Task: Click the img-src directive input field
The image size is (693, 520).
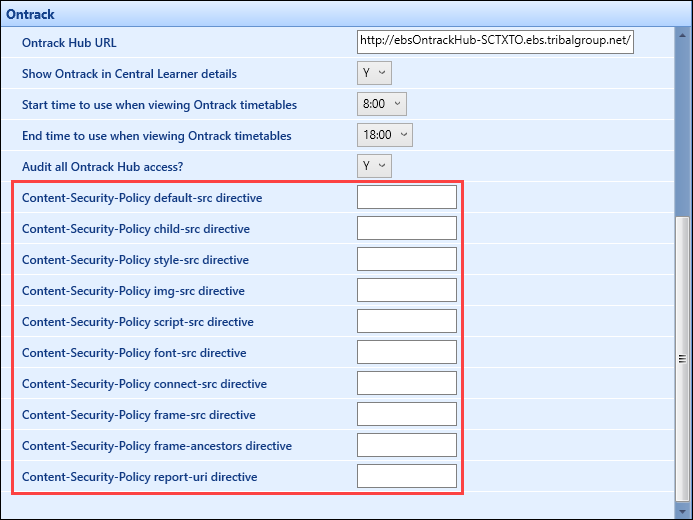Action: coord(407,290)
